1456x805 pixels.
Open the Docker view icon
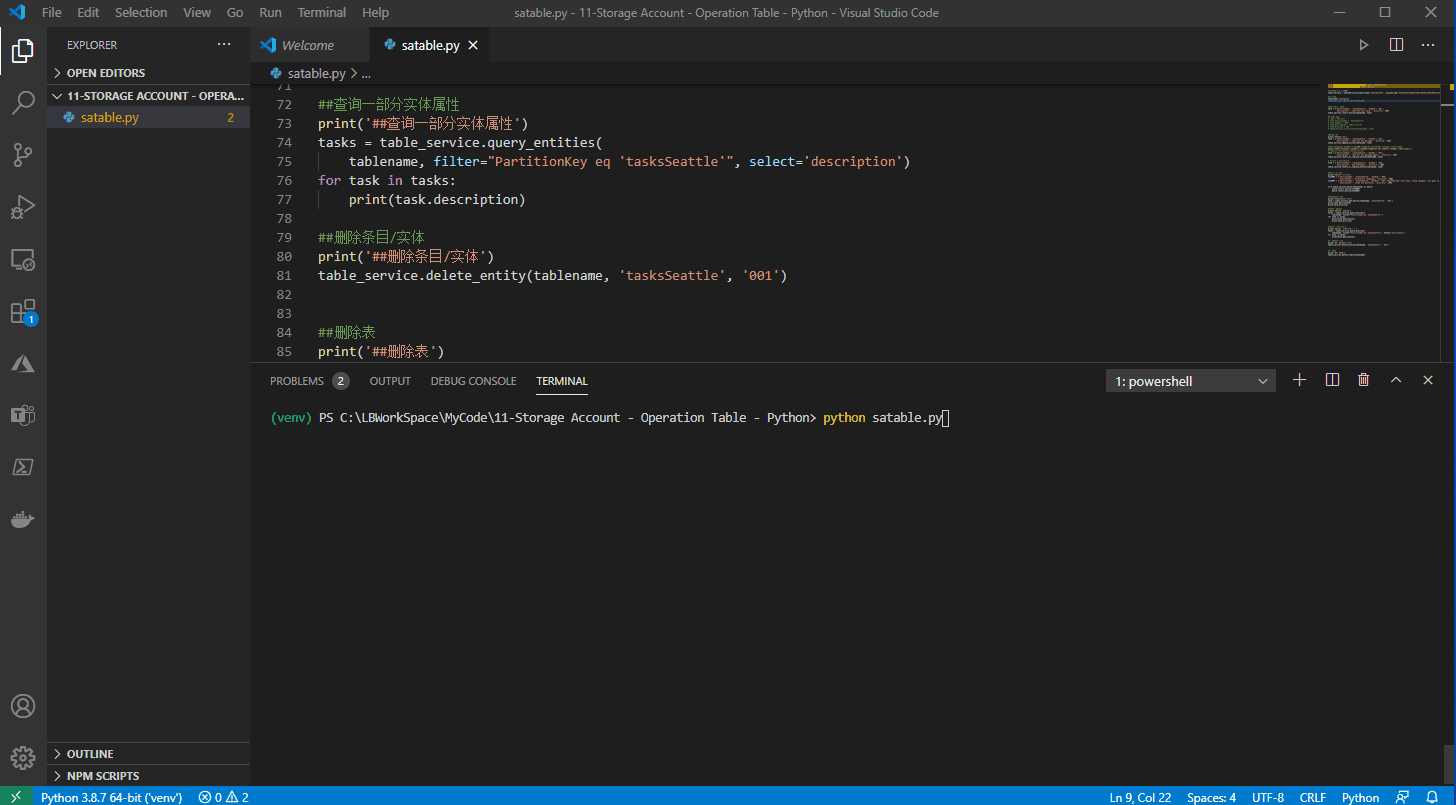(23, 519)
